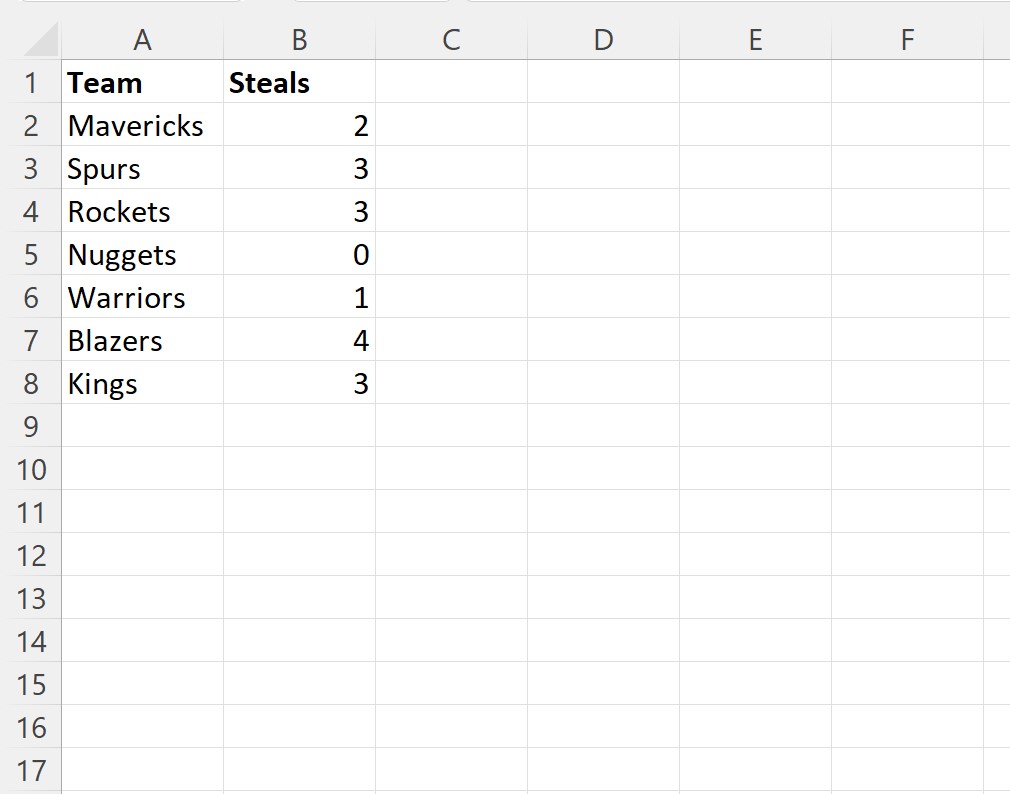This screenshot has height=794, width=1010.
Task: Select the Spurs cell
Action: tap(142, 168)
